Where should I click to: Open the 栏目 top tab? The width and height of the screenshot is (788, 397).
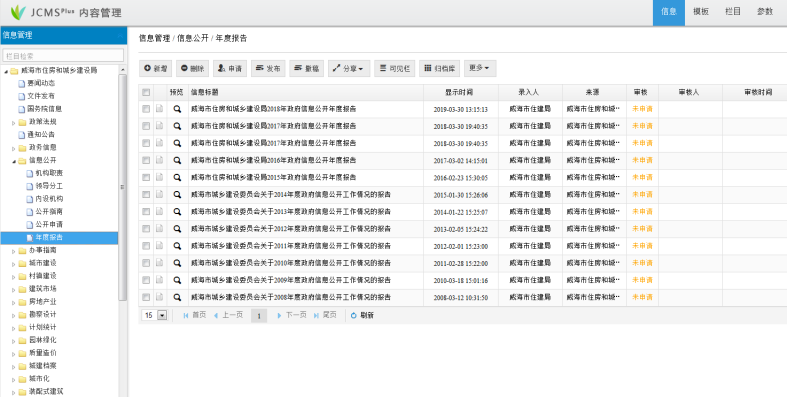point(733,12)
